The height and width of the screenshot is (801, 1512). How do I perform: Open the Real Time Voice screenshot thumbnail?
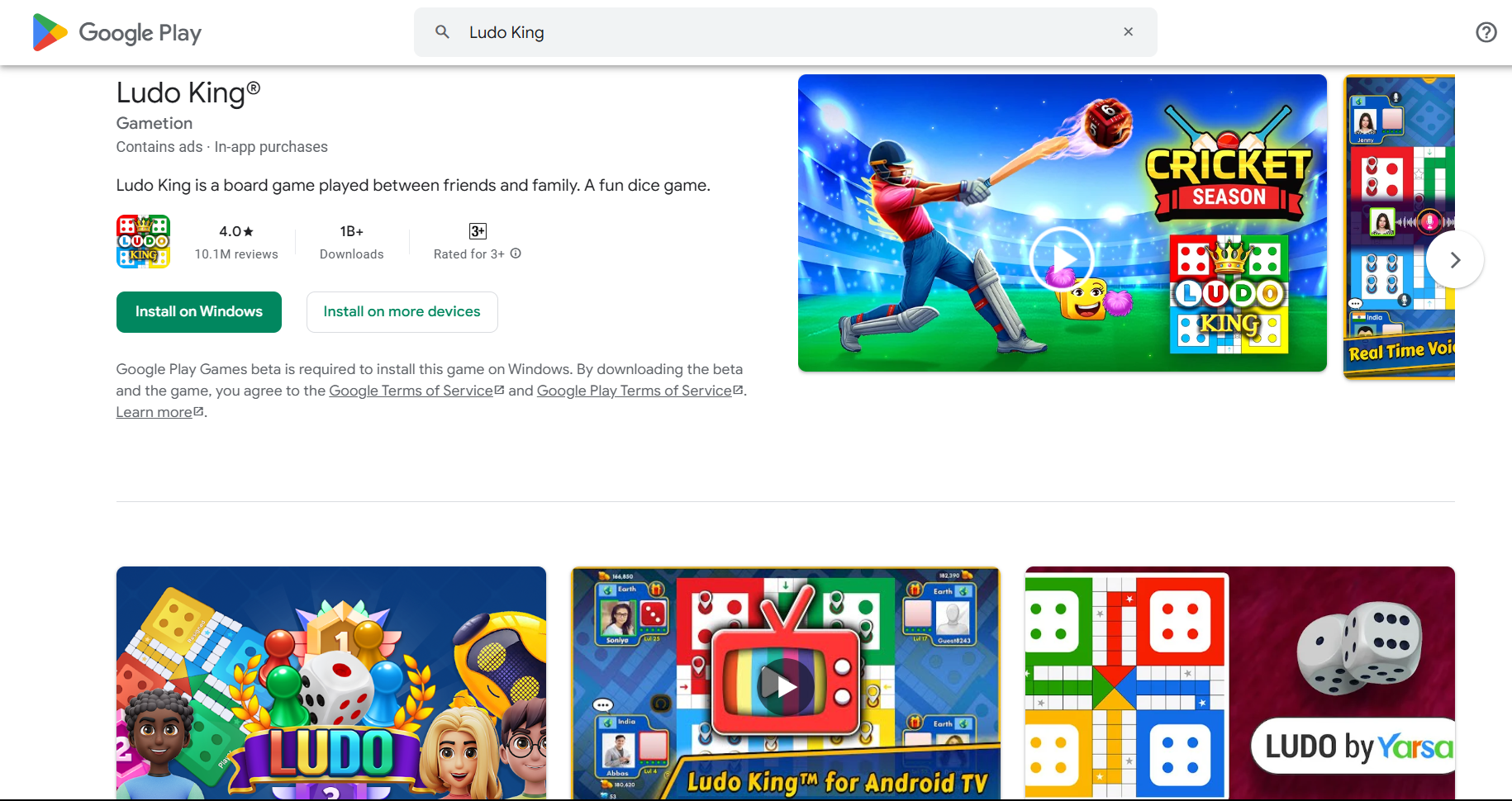(x=1400, y=226)
